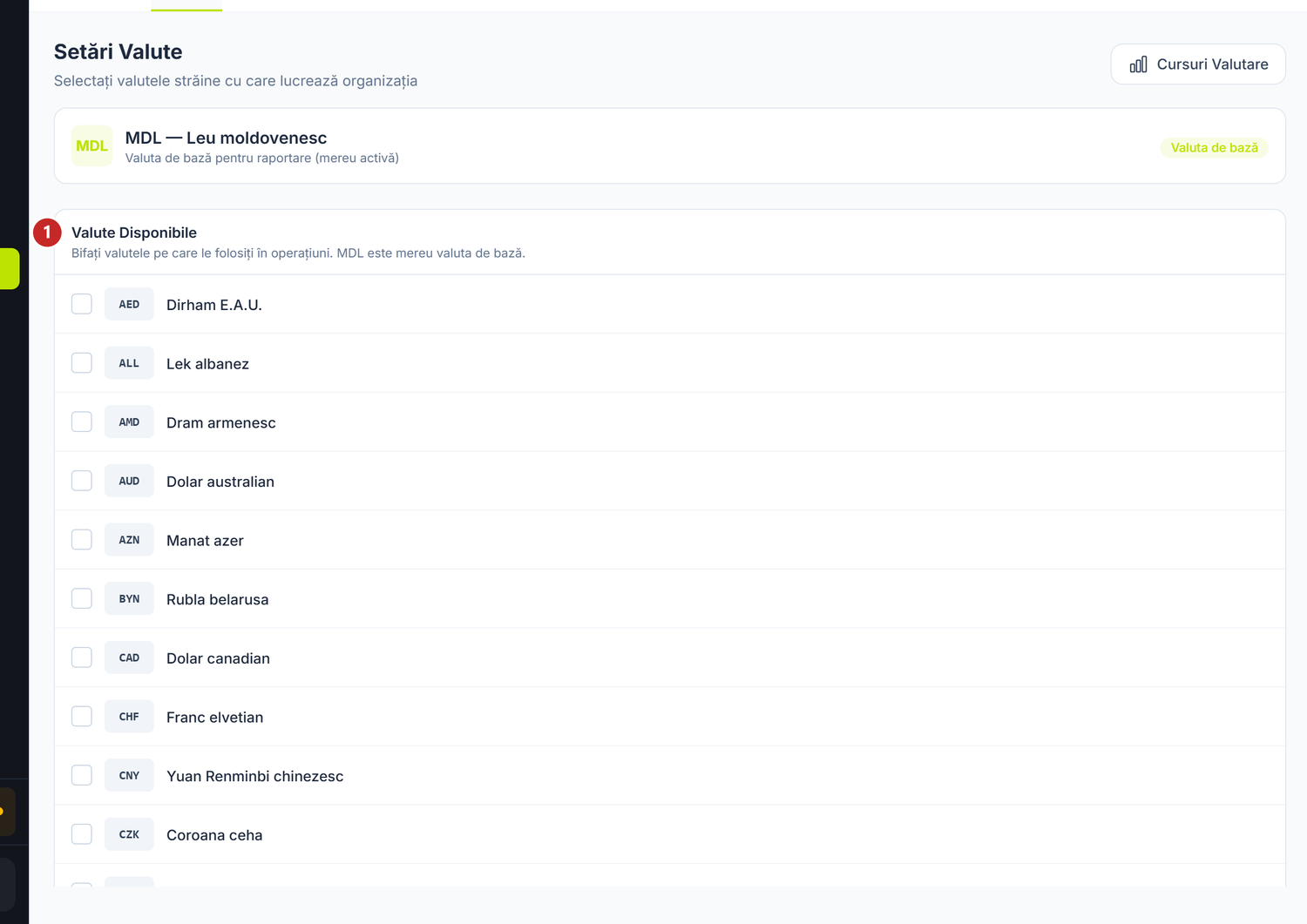This screenshot has width=1307, height=924.
Task: Click the MDL — Leu moldovenesc heading
Action: tap(226, 138)
